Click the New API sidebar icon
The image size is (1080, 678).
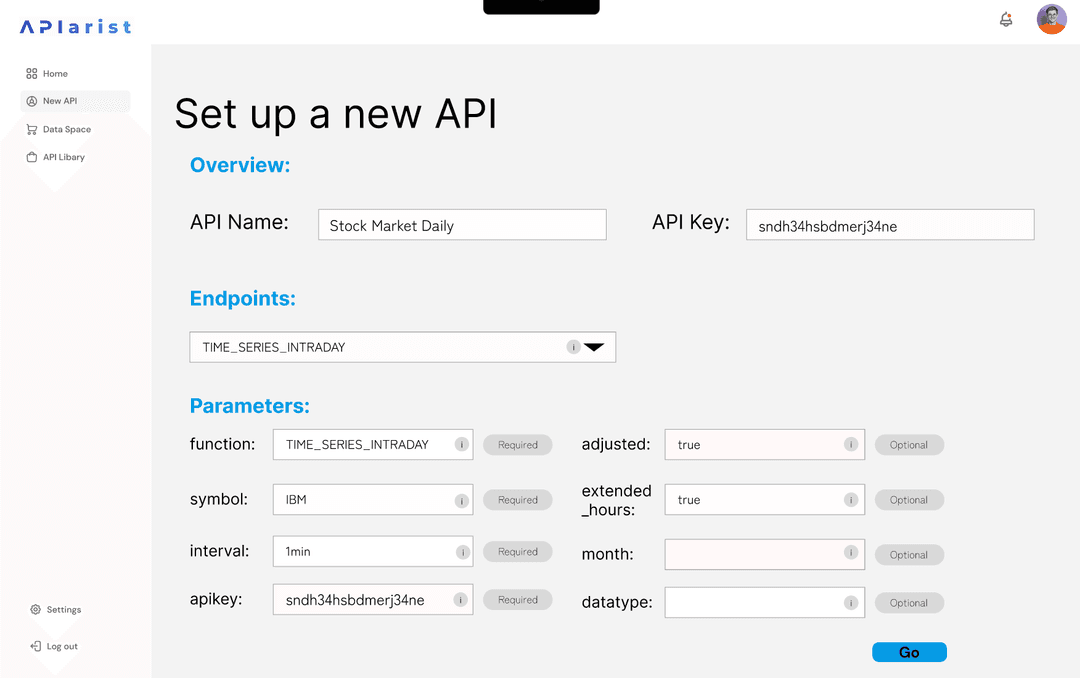click(x=32, y=101)
